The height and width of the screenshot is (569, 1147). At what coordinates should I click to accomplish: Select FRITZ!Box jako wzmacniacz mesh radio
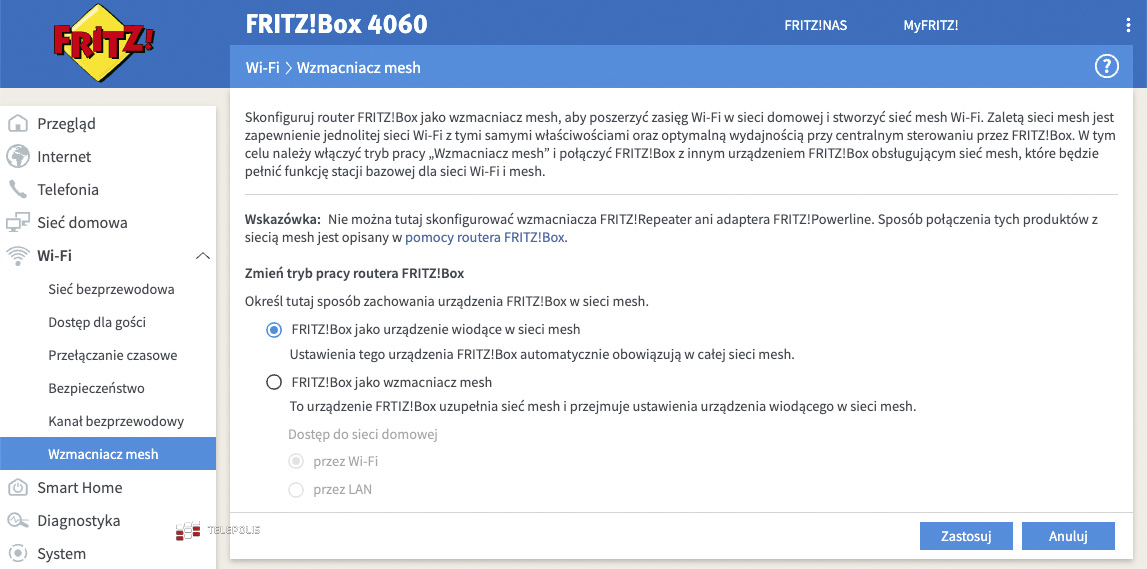pos(274,382)
